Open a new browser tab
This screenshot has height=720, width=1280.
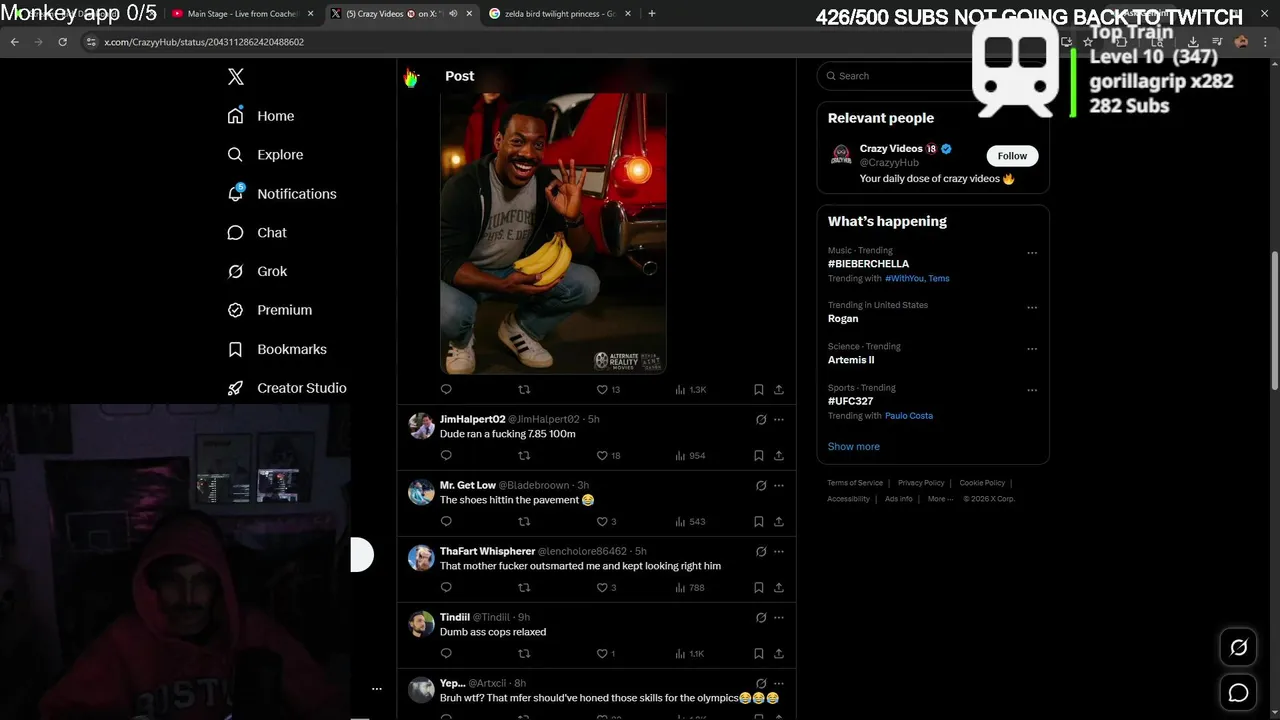pos(652,14)
